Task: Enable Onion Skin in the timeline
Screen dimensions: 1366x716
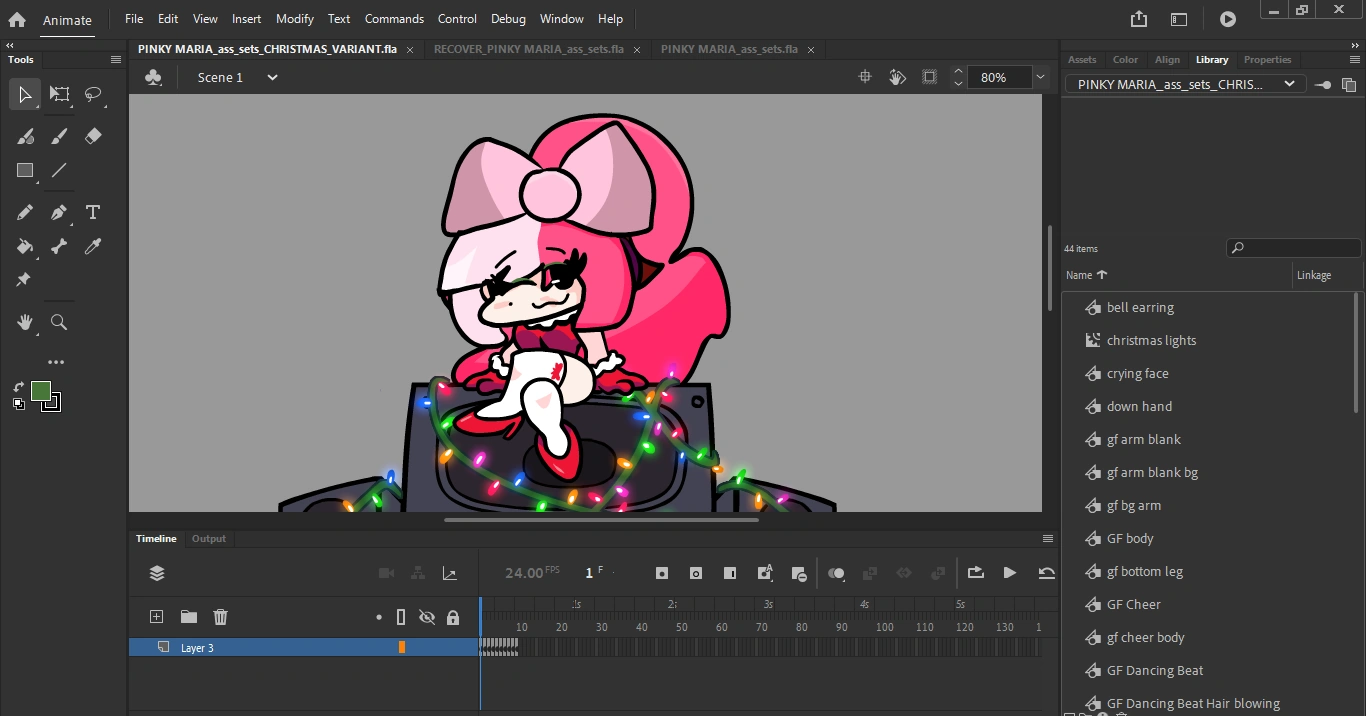Action: point(837,573)
